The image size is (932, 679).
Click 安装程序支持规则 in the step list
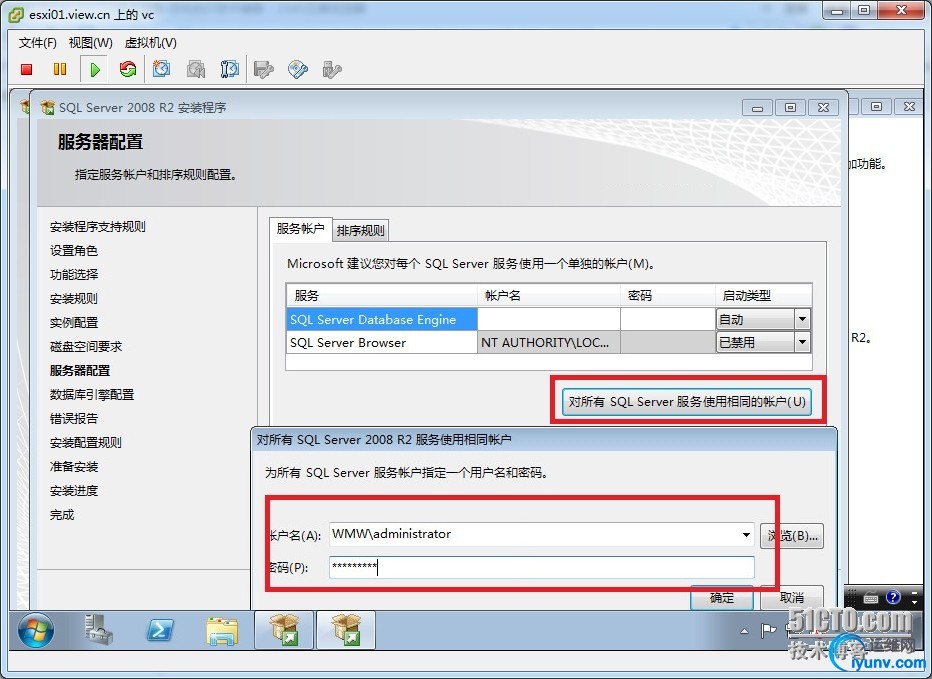click(x=97, y=227)
